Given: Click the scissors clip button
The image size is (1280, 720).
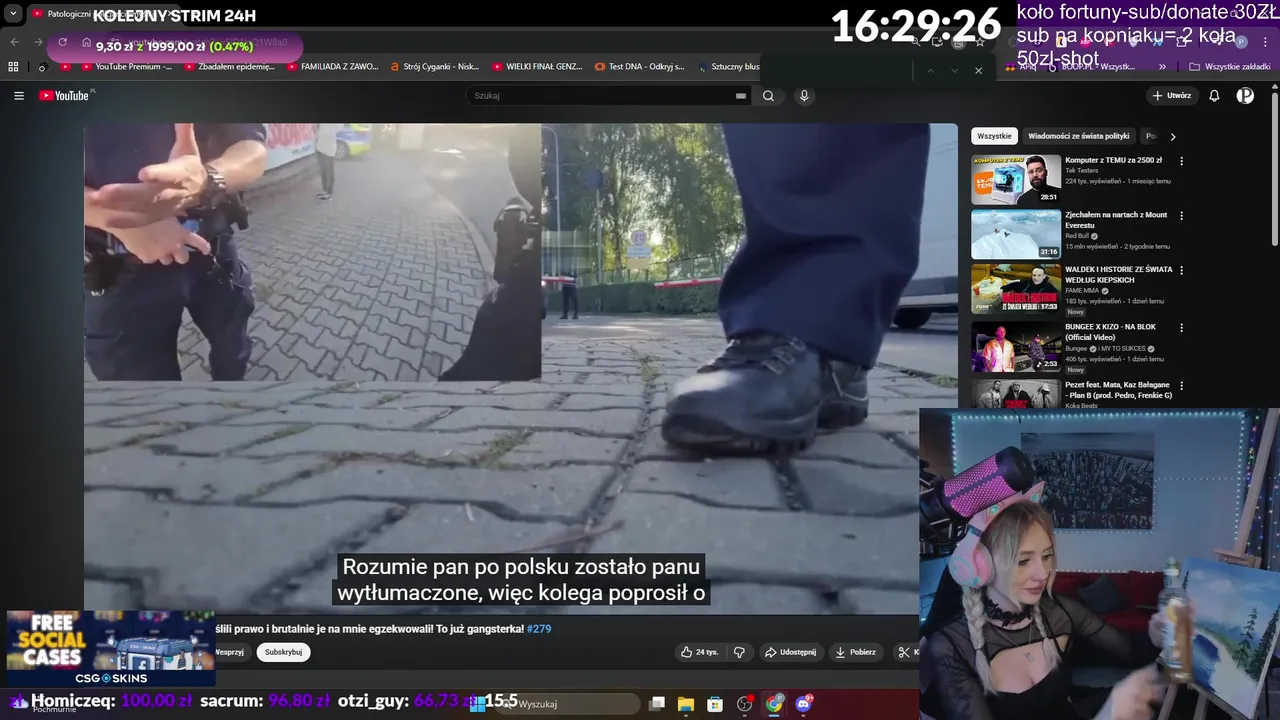Looking at the screenshot, I should [906, 652].
